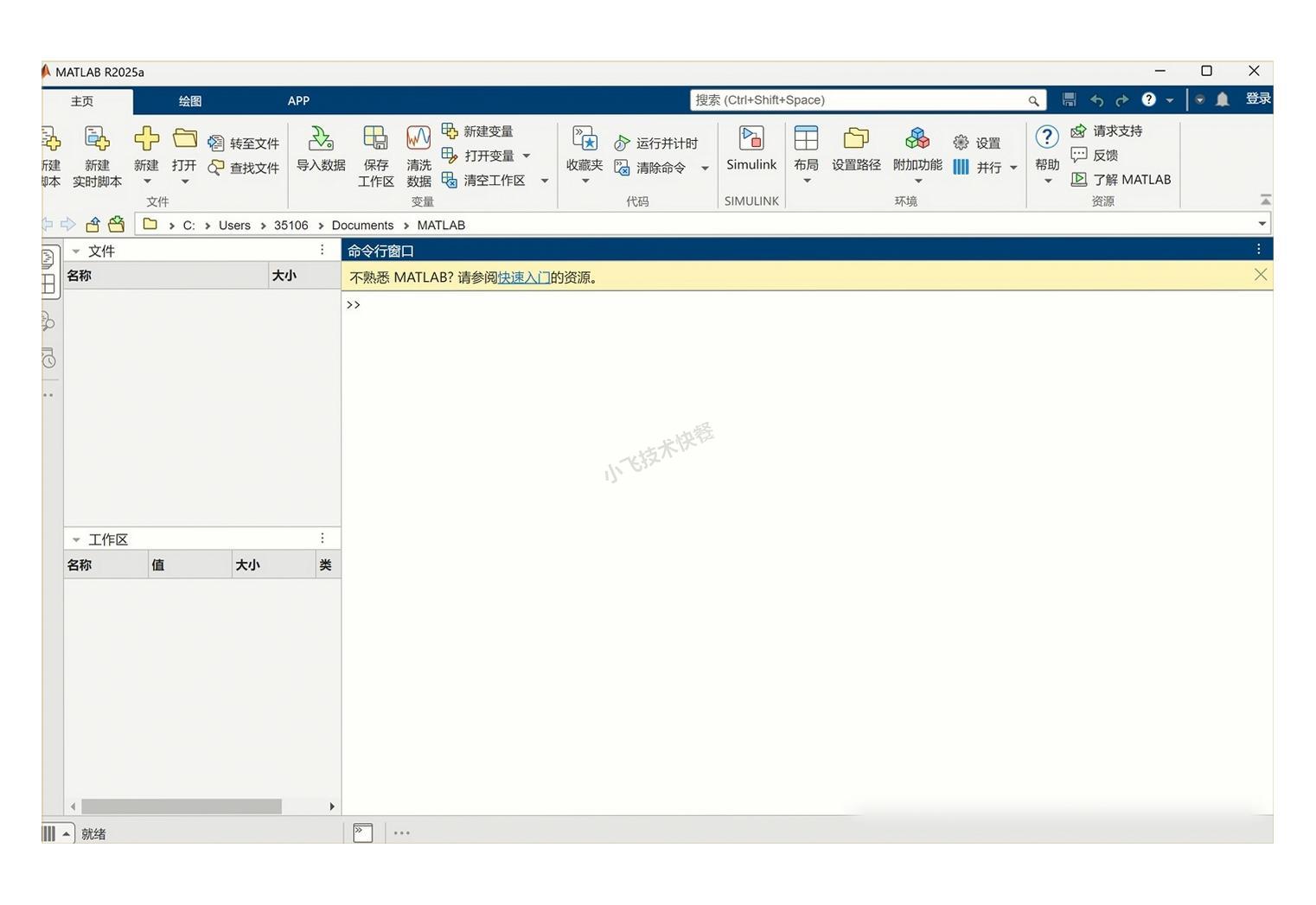The width and height of the screenshot is (1316, 905).
Task: Send feedback via 反馈
Action: coord(1094,156)
